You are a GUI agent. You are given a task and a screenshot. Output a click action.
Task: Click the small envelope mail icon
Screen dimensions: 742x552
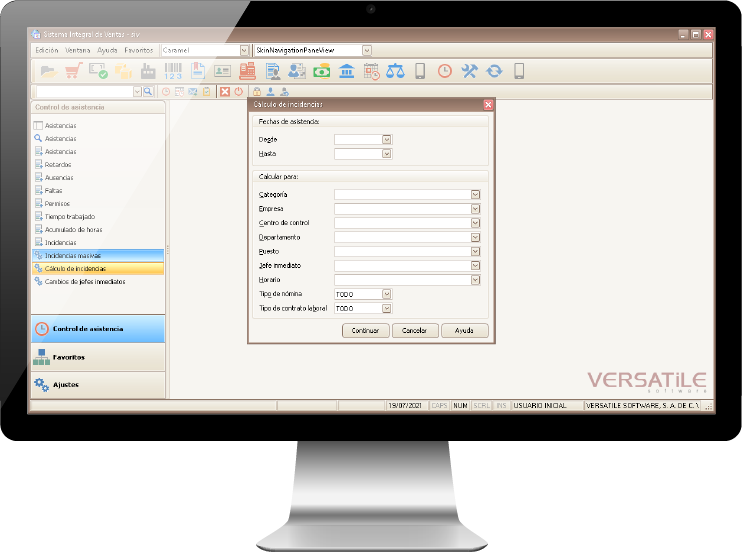tap(193, 92)
